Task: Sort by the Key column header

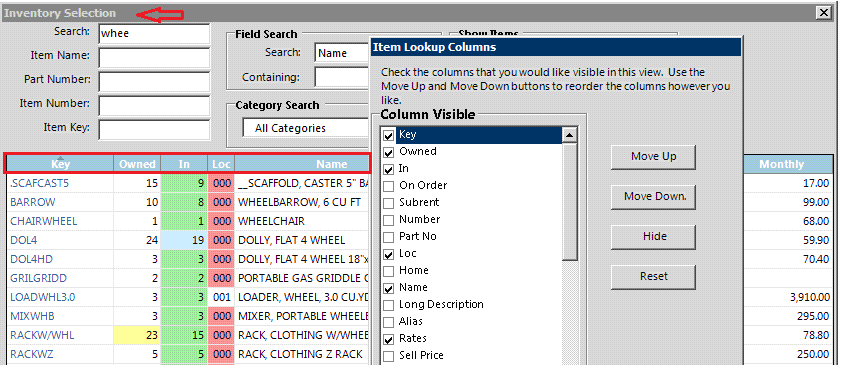Action: click(x=60, y=164)
